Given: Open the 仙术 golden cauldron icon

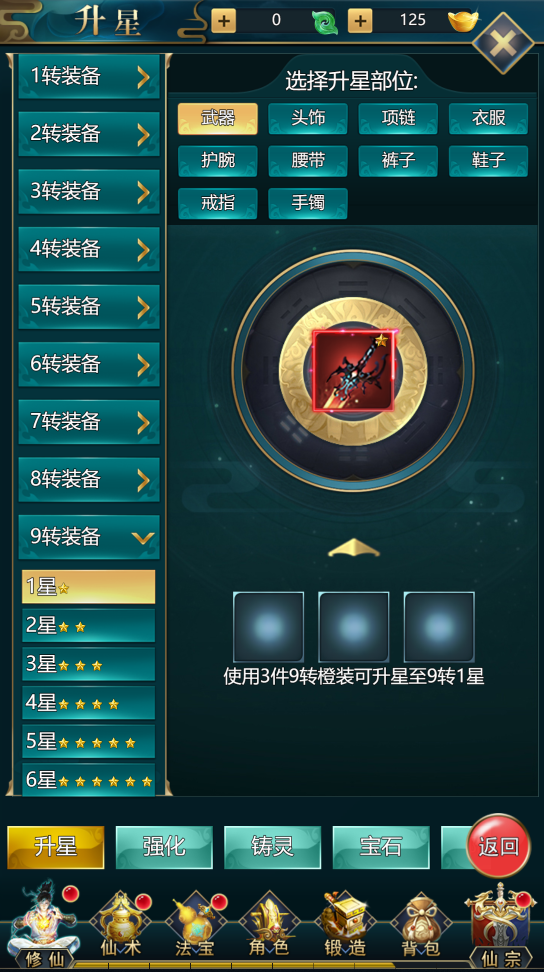Looking at the screenshot, I should coord(121,925).
